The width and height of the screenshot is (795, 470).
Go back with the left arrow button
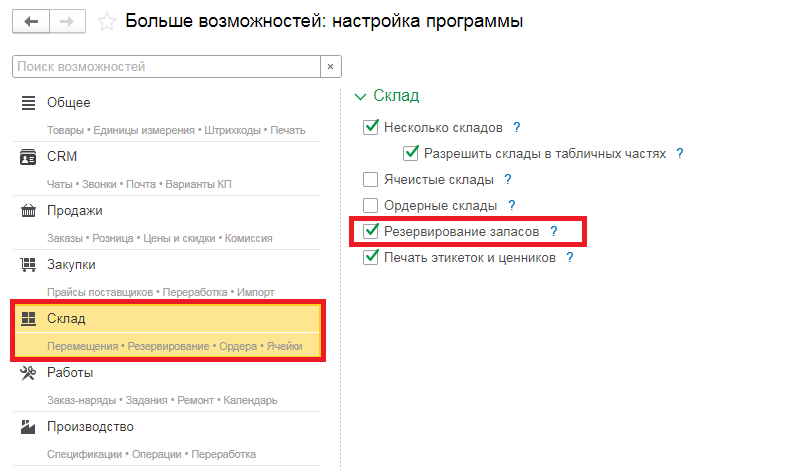point(31,21)
